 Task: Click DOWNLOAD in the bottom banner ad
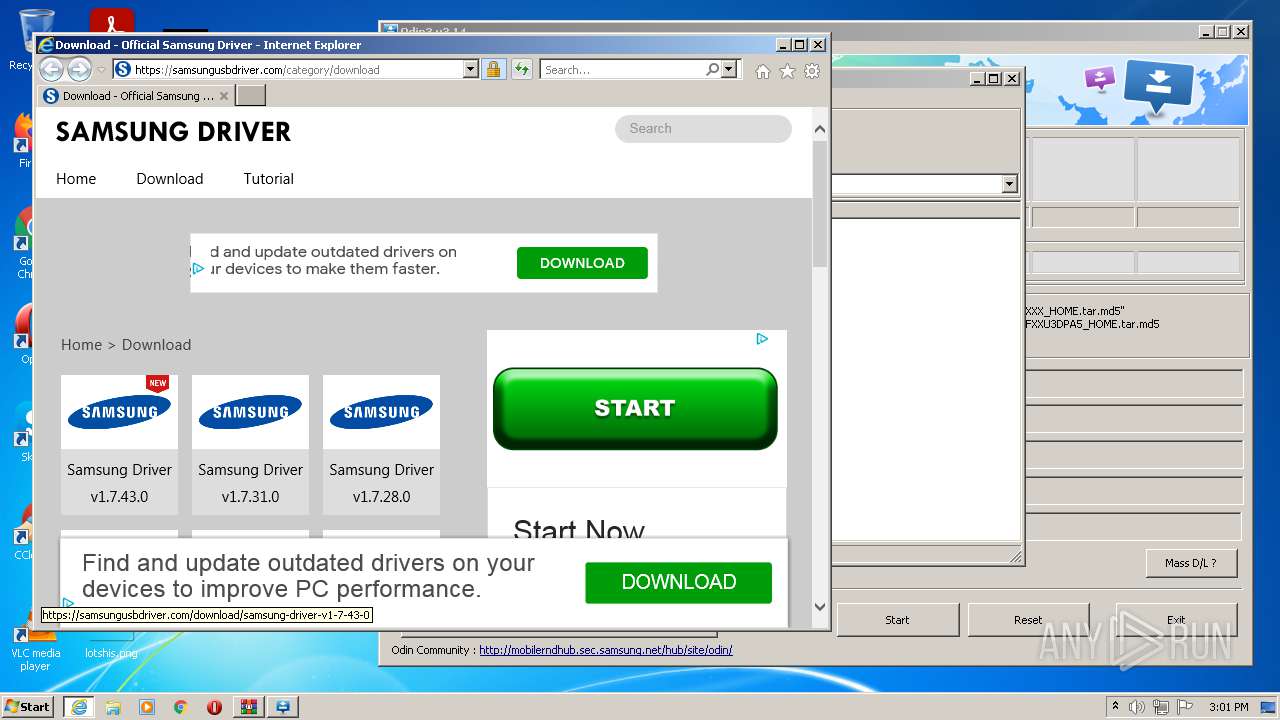click(678, 582)
